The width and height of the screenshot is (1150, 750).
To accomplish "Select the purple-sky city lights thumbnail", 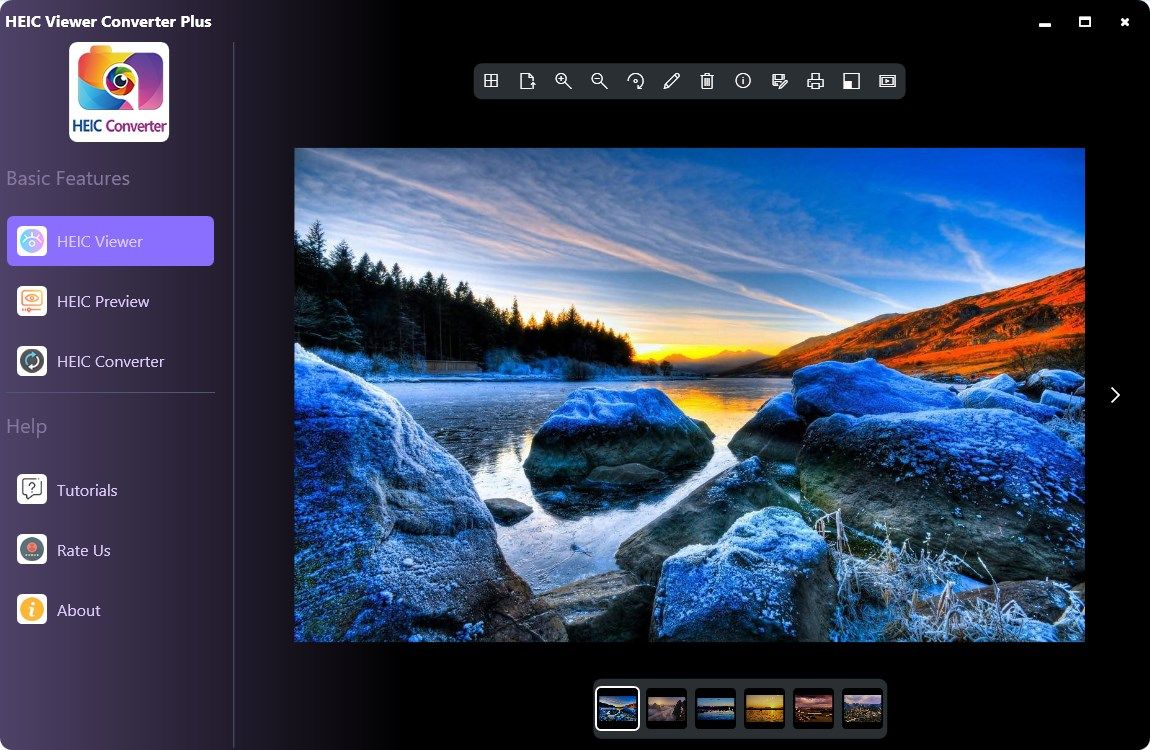I will (813, 709).
